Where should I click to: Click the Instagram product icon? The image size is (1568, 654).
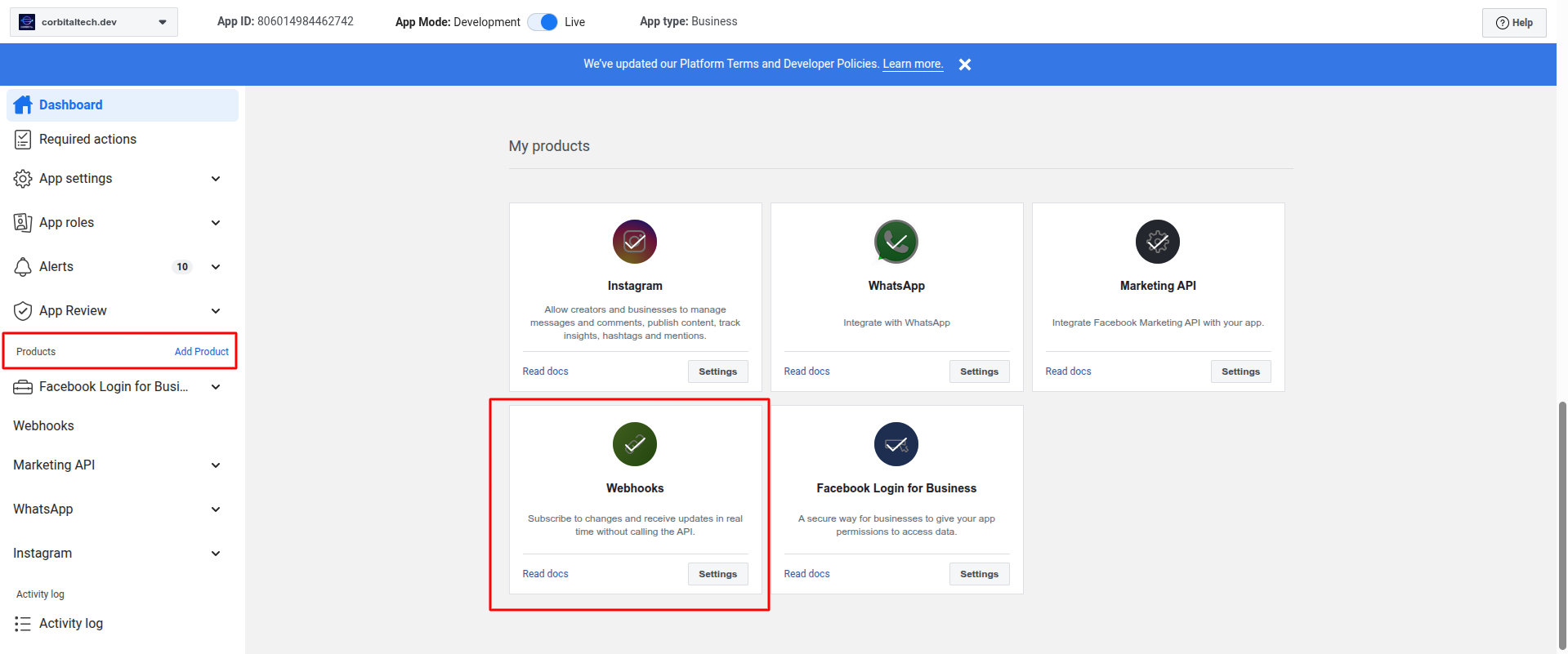tap(634, 242)
